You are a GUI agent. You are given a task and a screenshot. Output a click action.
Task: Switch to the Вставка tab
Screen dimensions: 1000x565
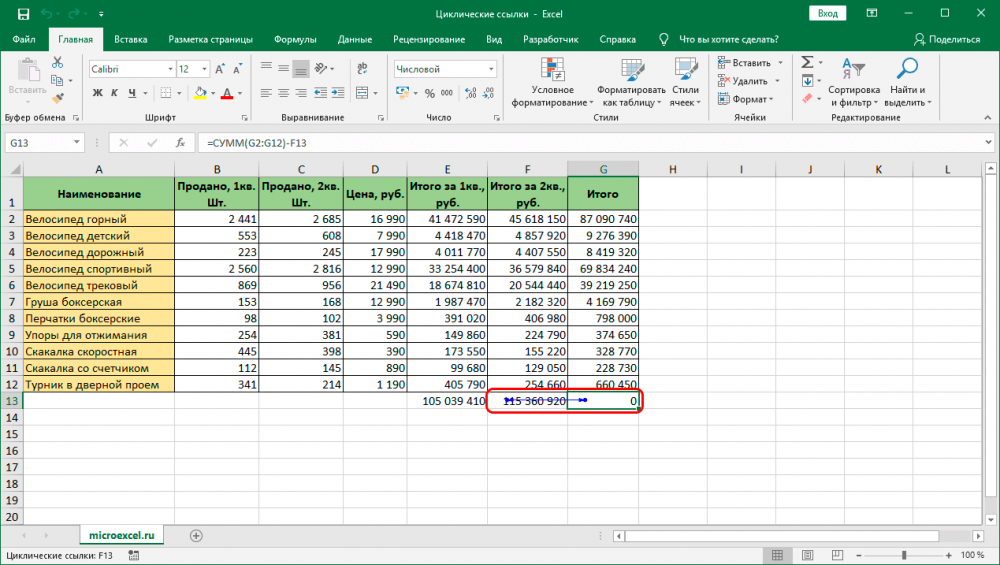131,40
